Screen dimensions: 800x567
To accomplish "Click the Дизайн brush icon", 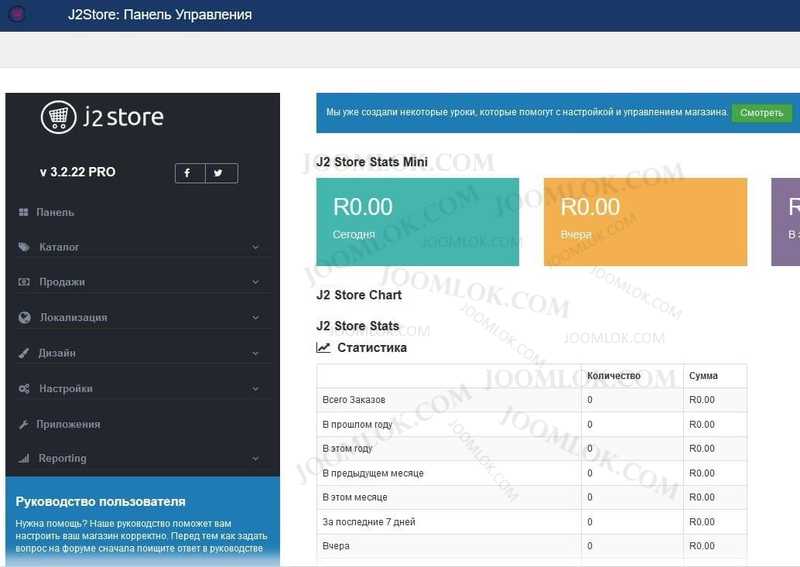I will 23,353.
